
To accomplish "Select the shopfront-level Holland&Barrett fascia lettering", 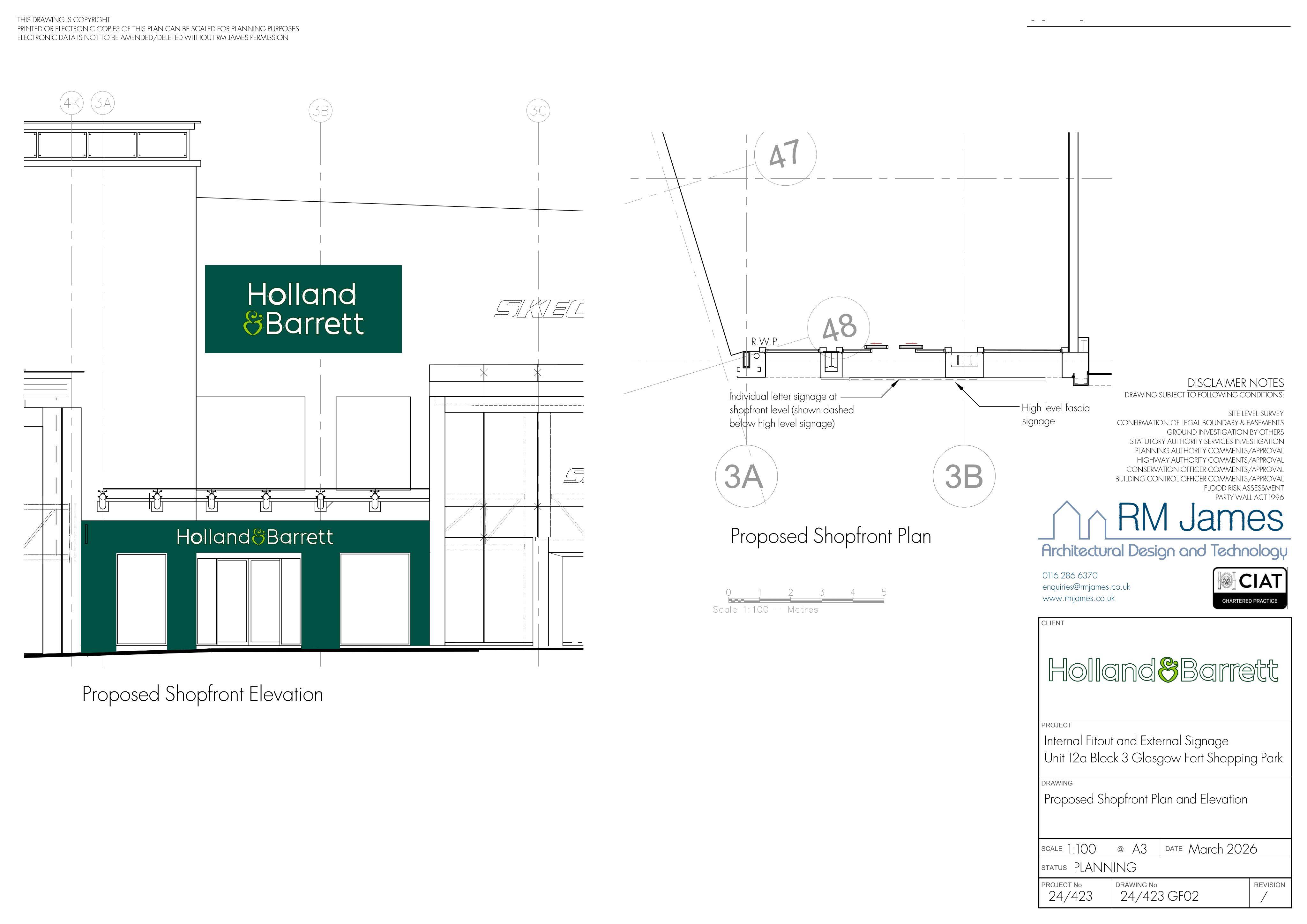I will [254, 537].
